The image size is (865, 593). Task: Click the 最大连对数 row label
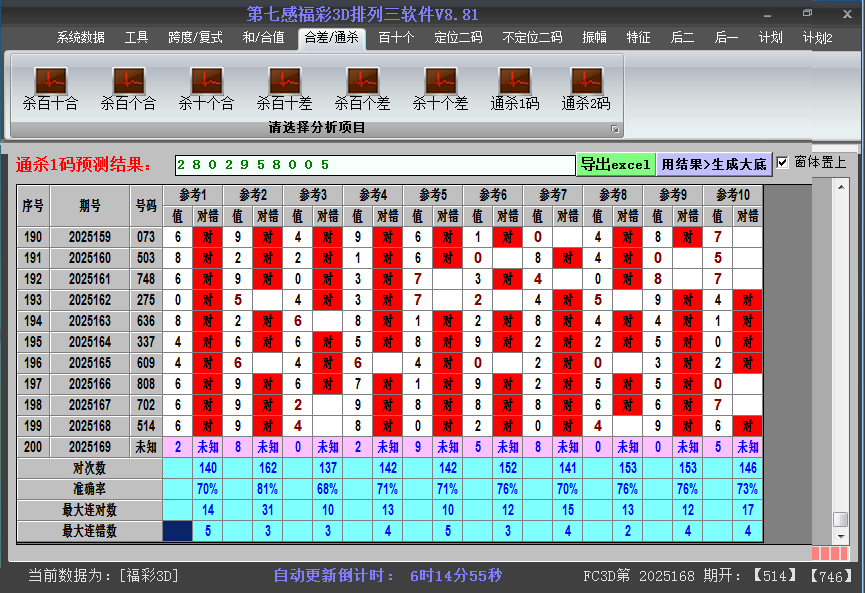coord(89,510)
